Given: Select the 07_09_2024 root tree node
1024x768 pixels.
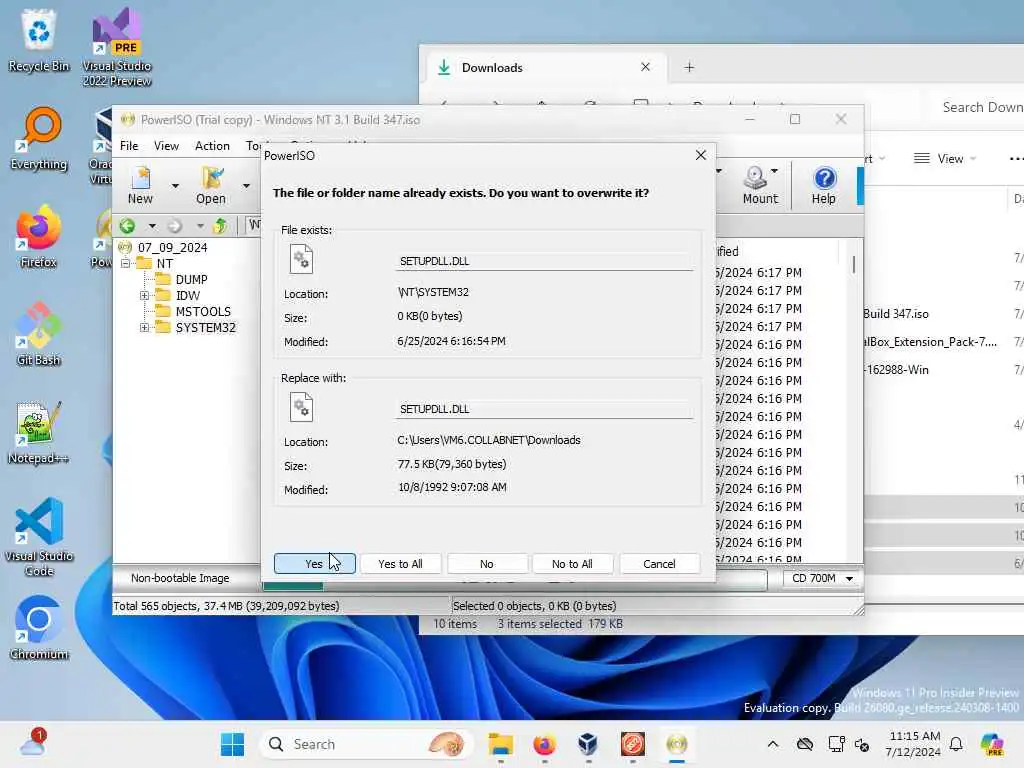Looking at the screenshot, I should click(172, 248).
